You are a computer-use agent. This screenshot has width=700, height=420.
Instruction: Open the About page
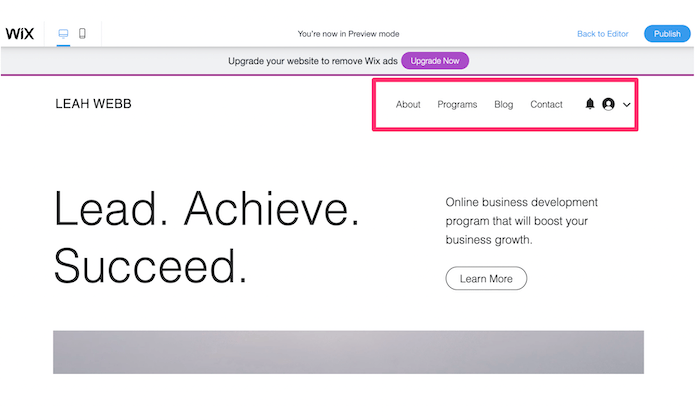click(x=408, y=104)
